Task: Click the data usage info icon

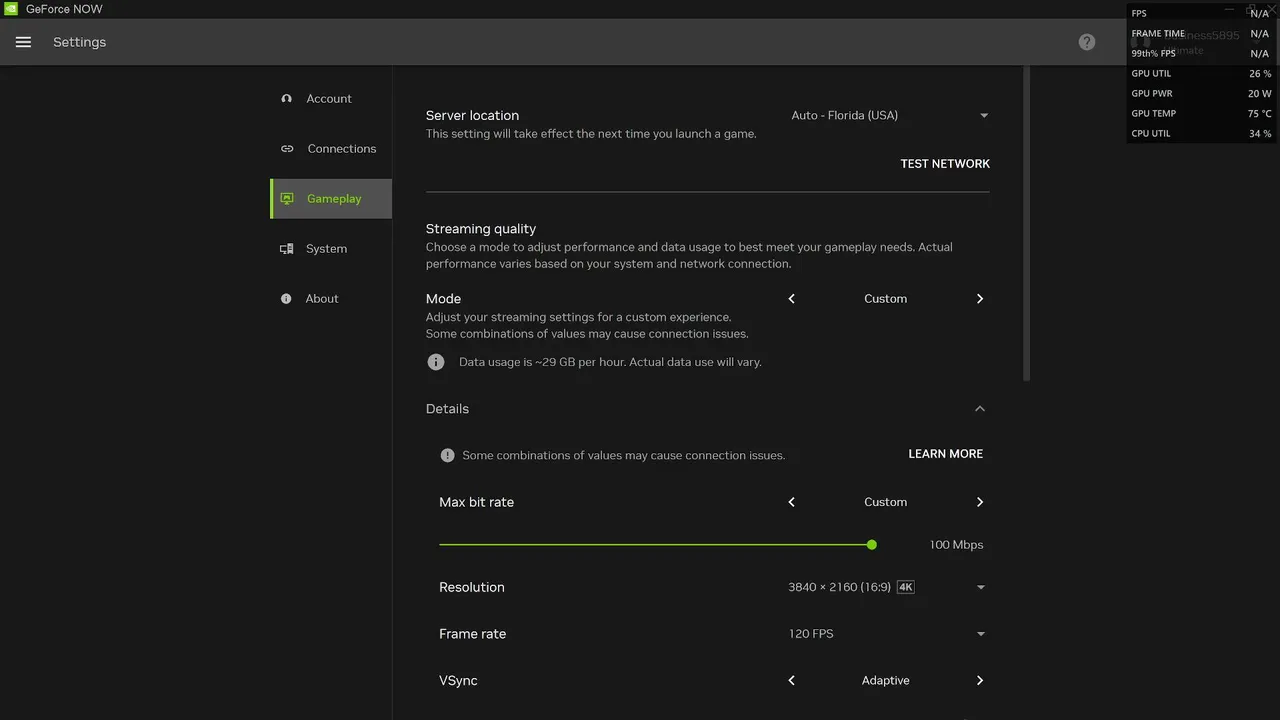Action: (436, 362)
